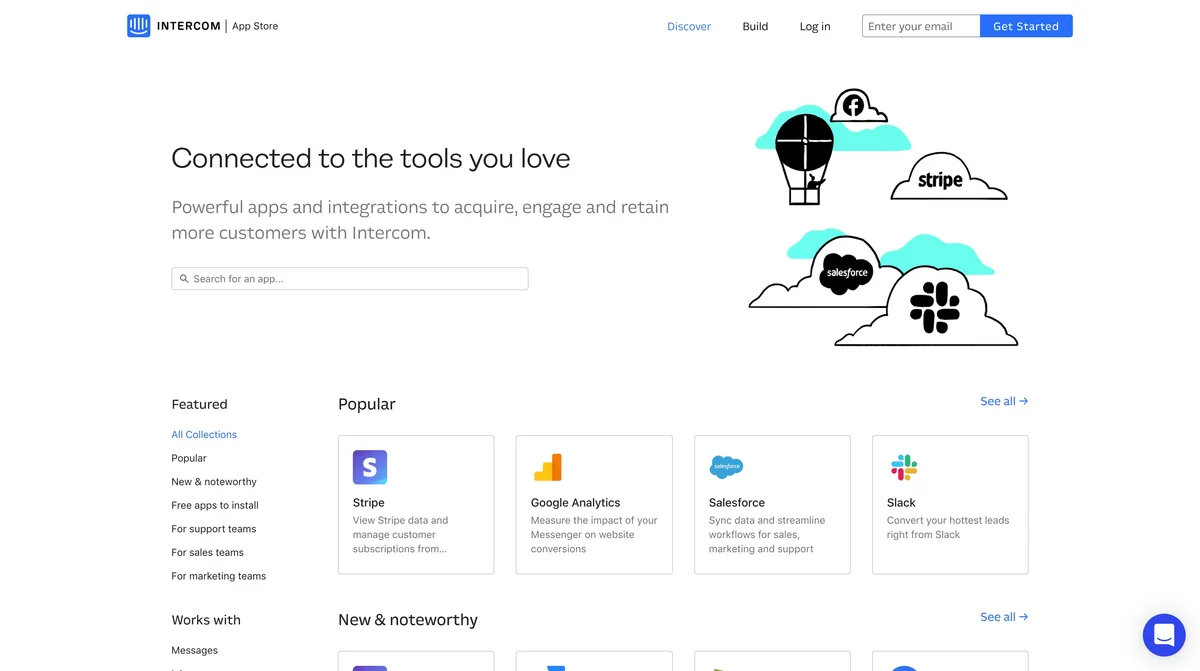The image size is (1200, 671).
Task: Select New & noteworthy in the sidebar
Action: [213, 481]
